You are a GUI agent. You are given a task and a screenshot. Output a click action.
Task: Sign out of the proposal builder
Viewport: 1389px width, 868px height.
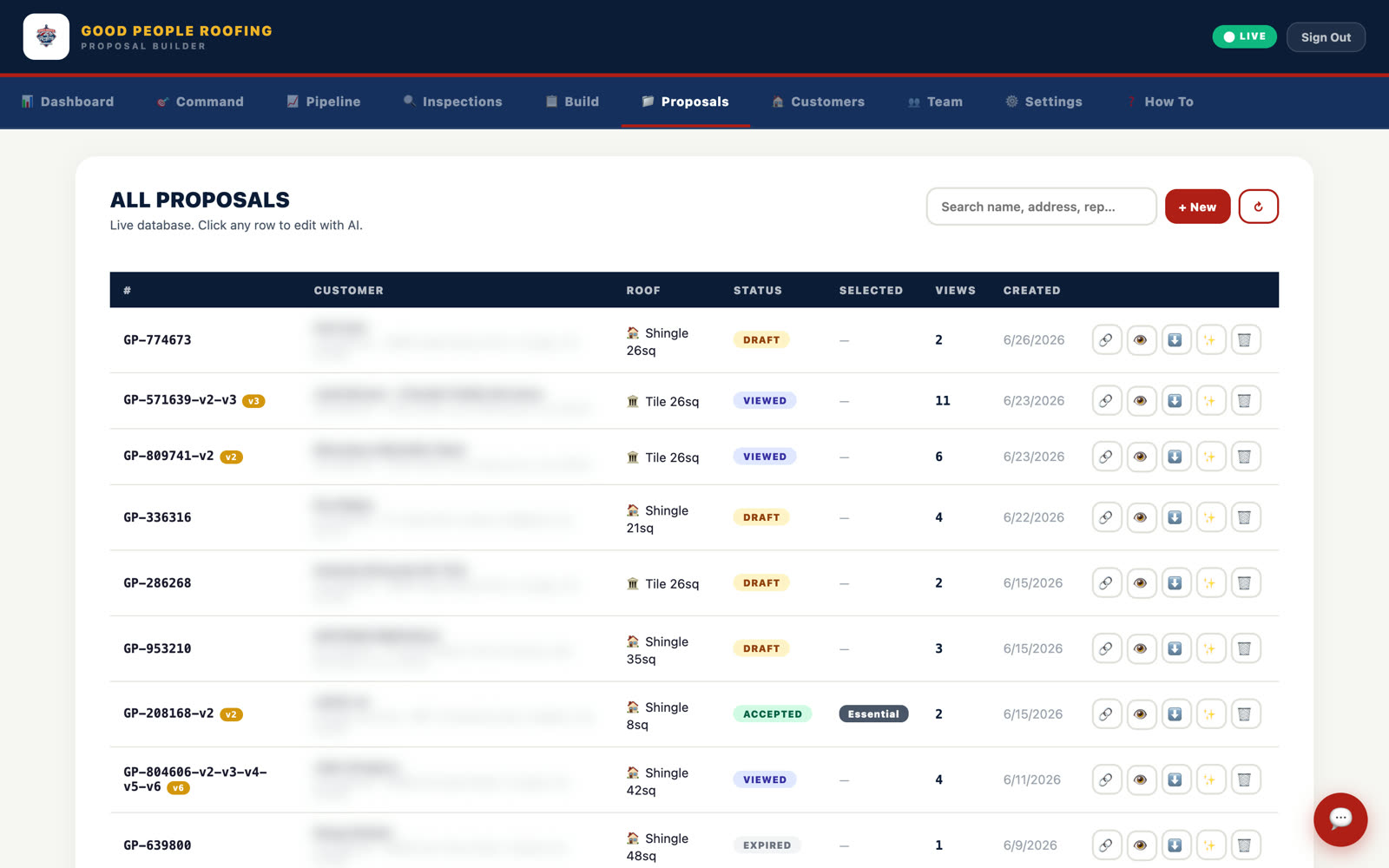1326,37
